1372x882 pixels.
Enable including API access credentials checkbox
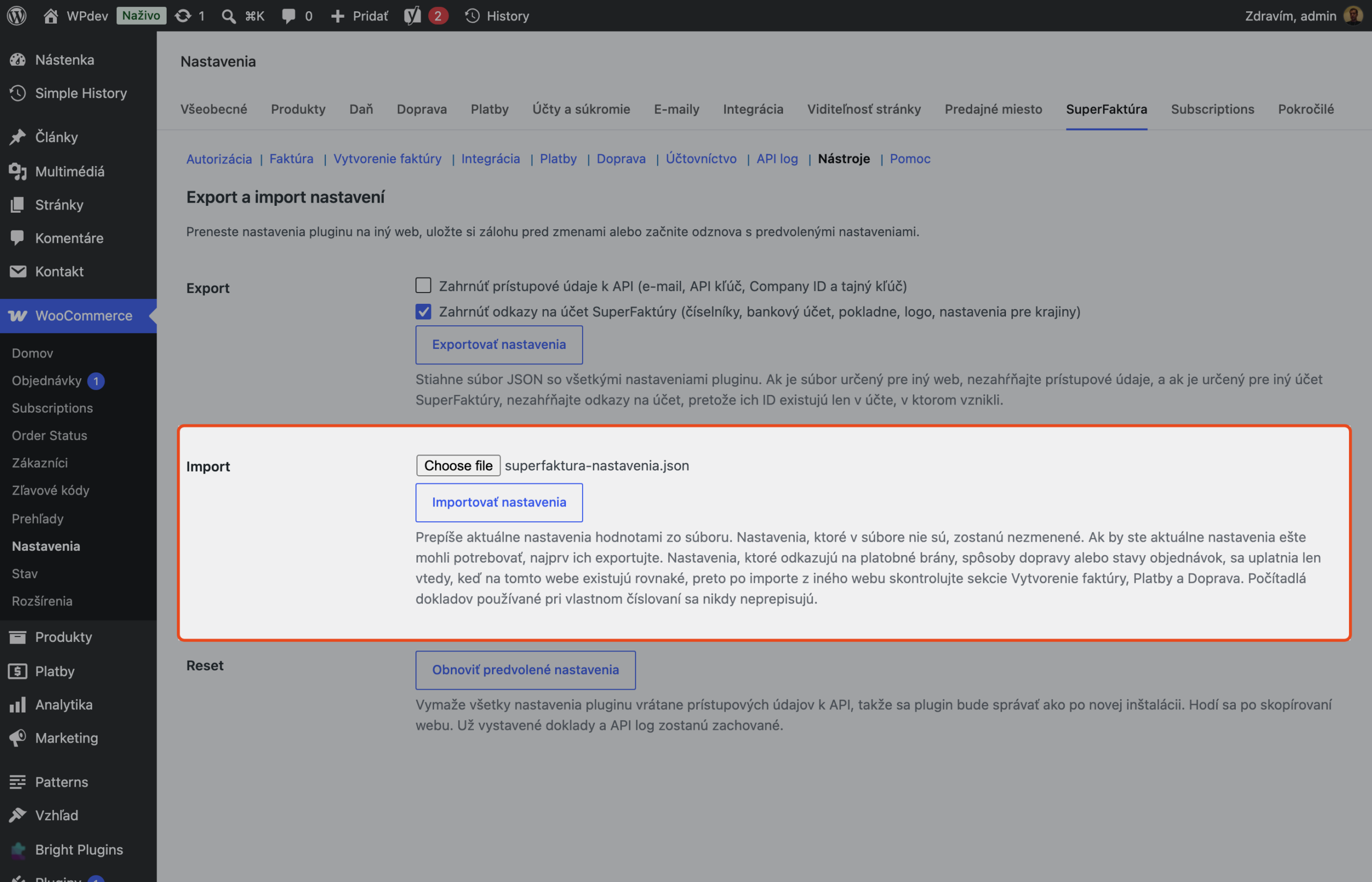point(423,285)
